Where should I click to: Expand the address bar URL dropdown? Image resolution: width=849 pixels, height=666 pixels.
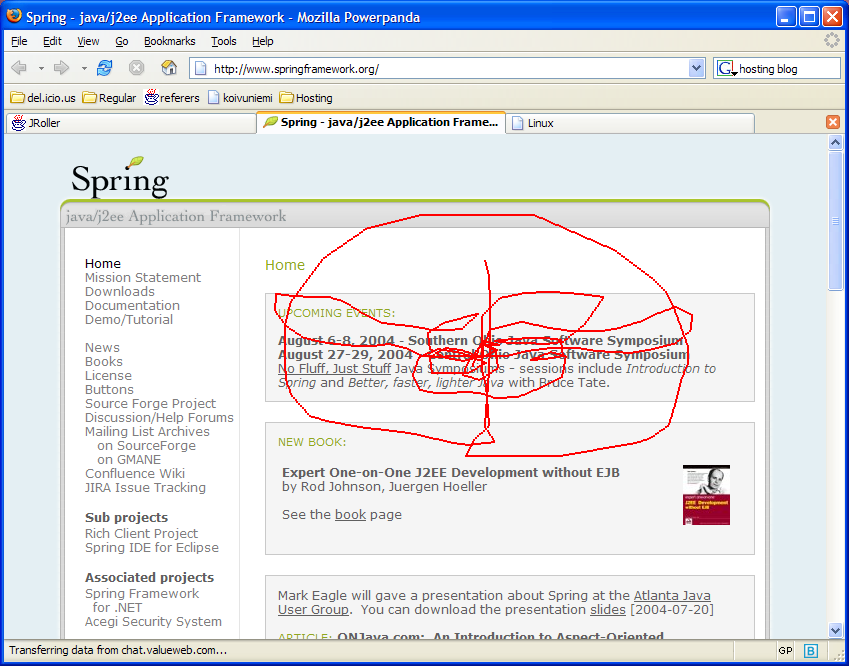[x=696, y=68]
